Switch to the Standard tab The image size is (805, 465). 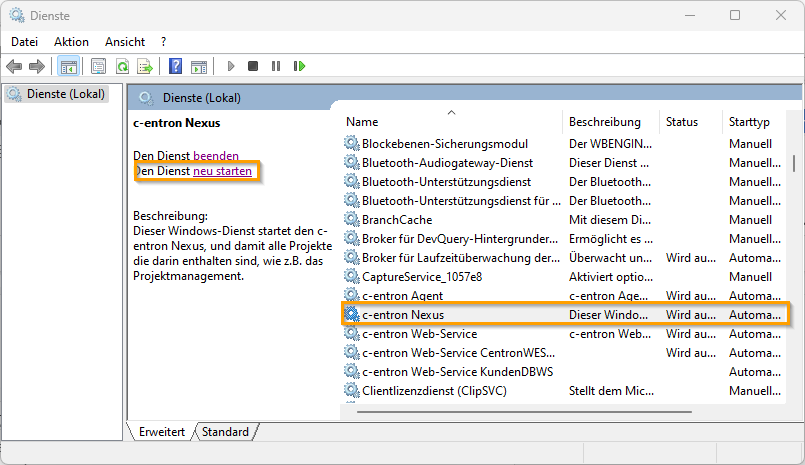pyautogui.click(x=225, y=432)
